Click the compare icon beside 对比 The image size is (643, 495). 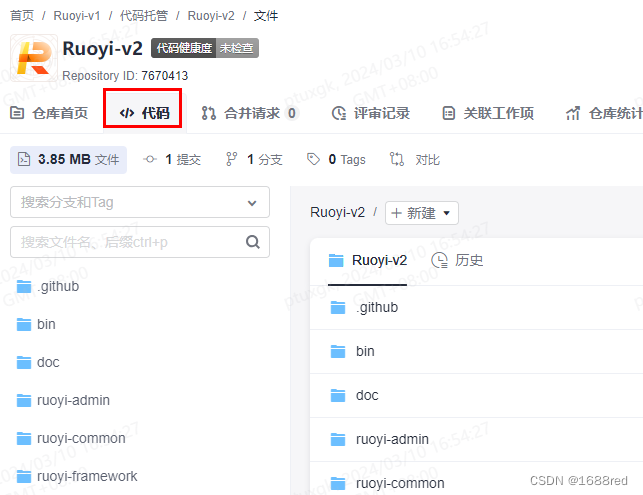[397, 159]
